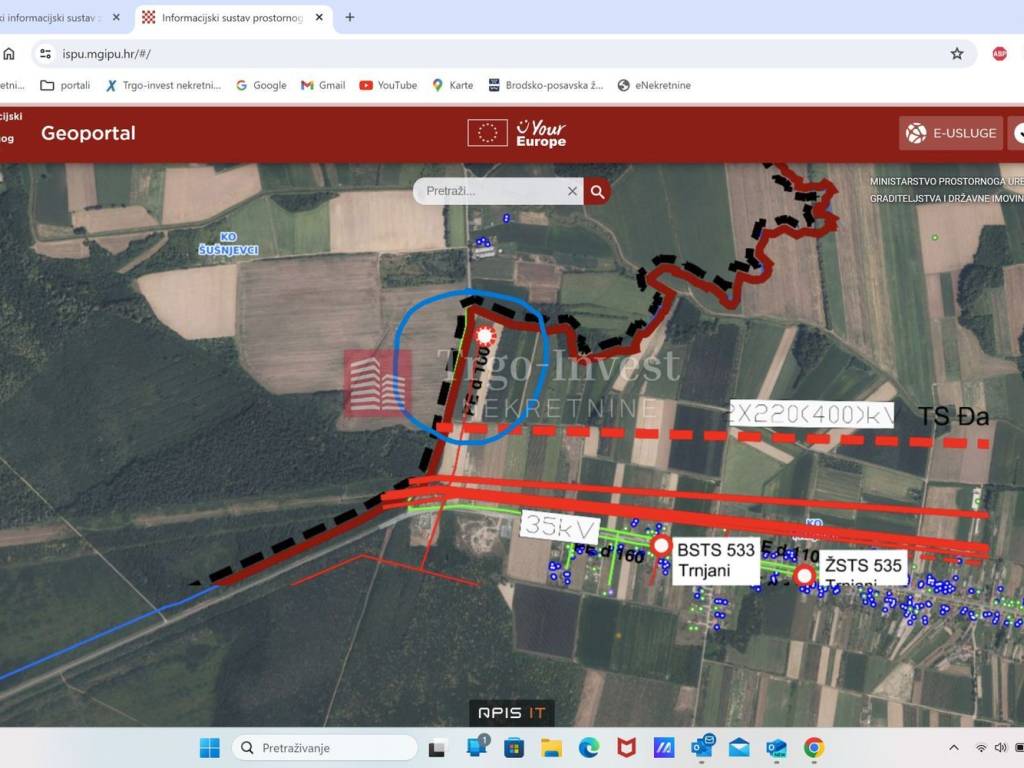The width and height of the screenshot is (1024, 768).
Task: Open the Gmail bookmark
Action: [x=323, y=85]
